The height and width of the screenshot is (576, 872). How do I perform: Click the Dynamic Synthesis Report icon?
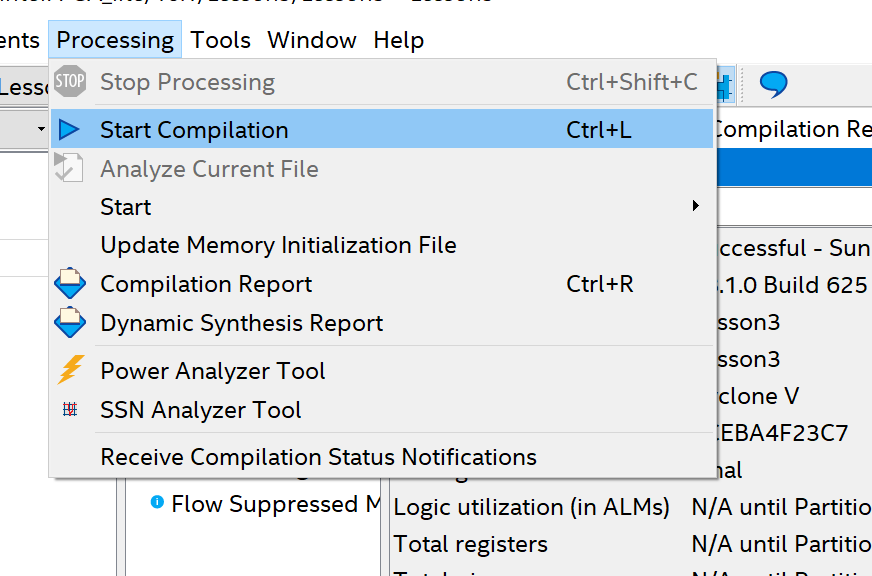pyautogui.click(x=70, y=323)
